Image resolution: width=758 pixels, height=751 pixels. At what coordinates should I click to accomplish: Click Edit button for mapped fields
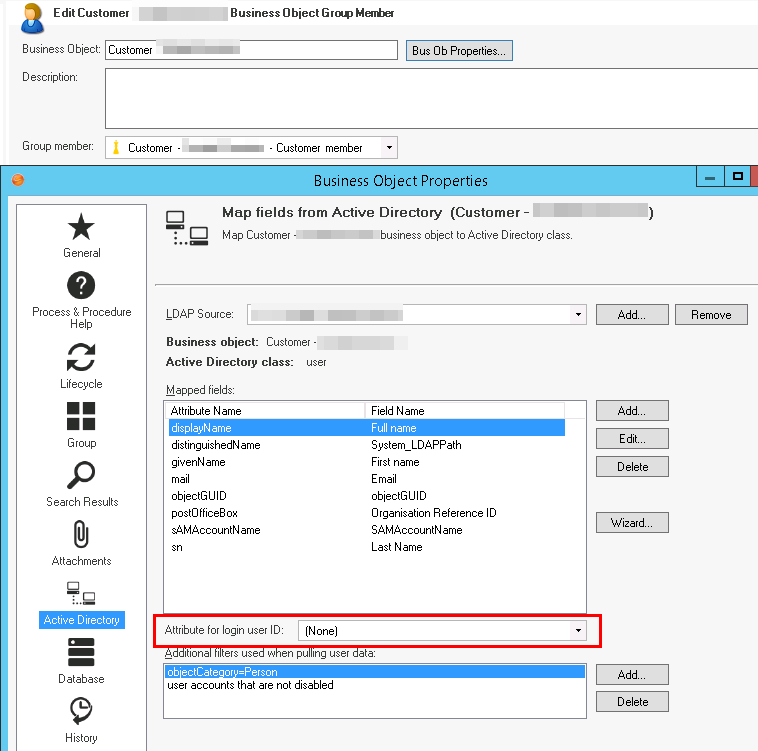coord(632,439)
